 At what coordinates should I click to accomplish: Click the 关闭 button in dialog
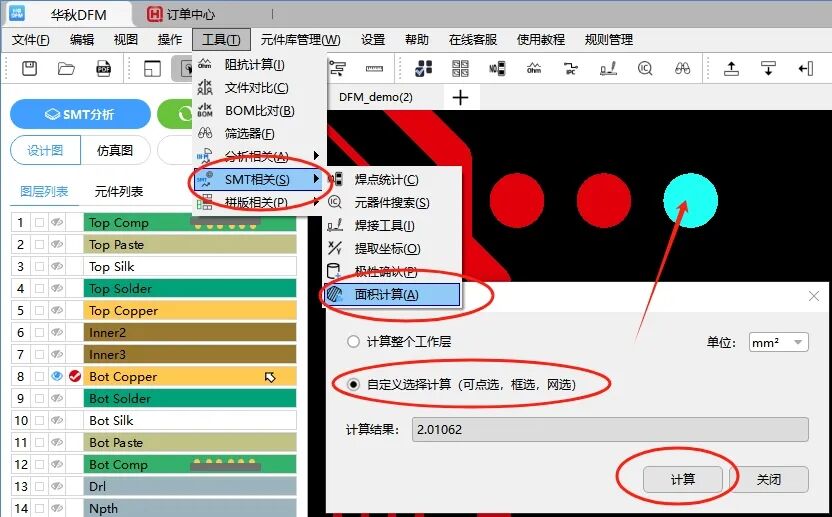768,479
